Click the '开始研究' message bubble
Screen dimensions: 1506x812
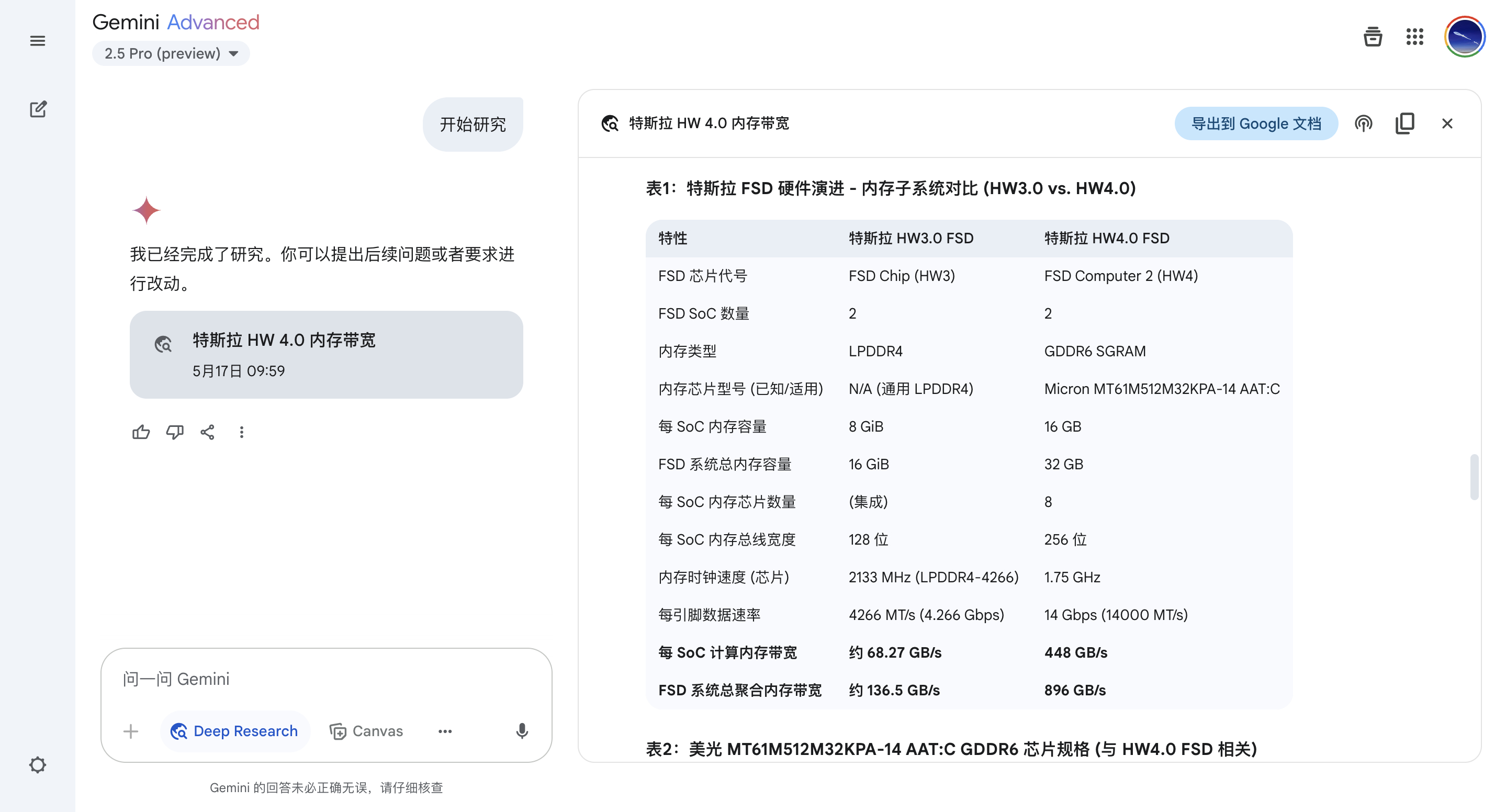click(473, 124)
